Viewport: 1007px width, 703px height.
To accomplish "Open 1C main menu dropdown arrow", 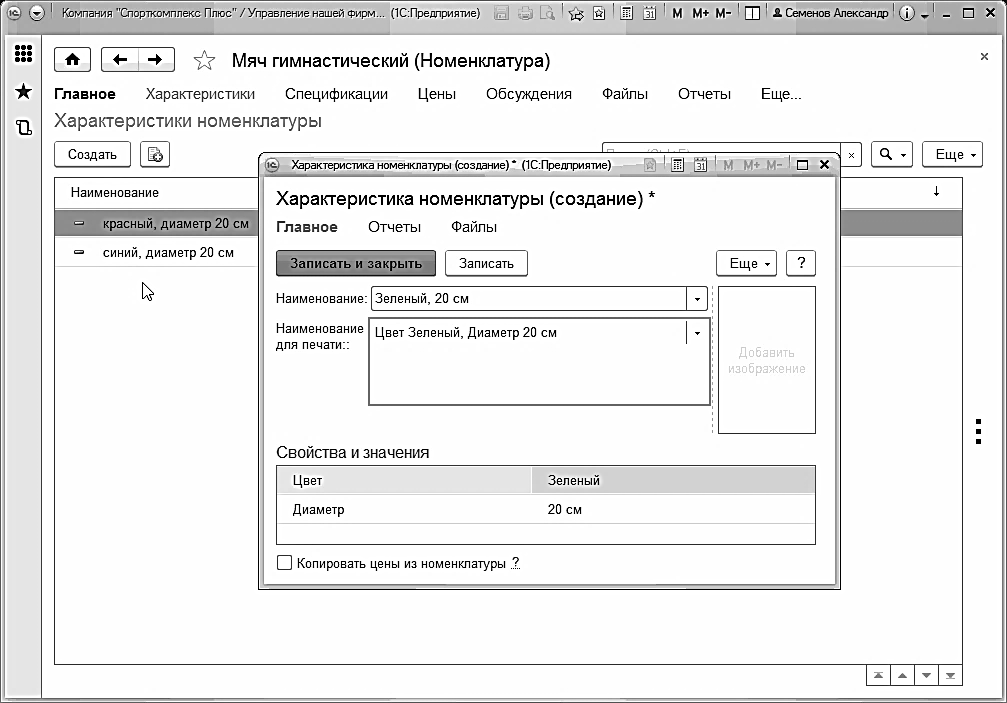I will pyautogui.click(x=37, y=13).
